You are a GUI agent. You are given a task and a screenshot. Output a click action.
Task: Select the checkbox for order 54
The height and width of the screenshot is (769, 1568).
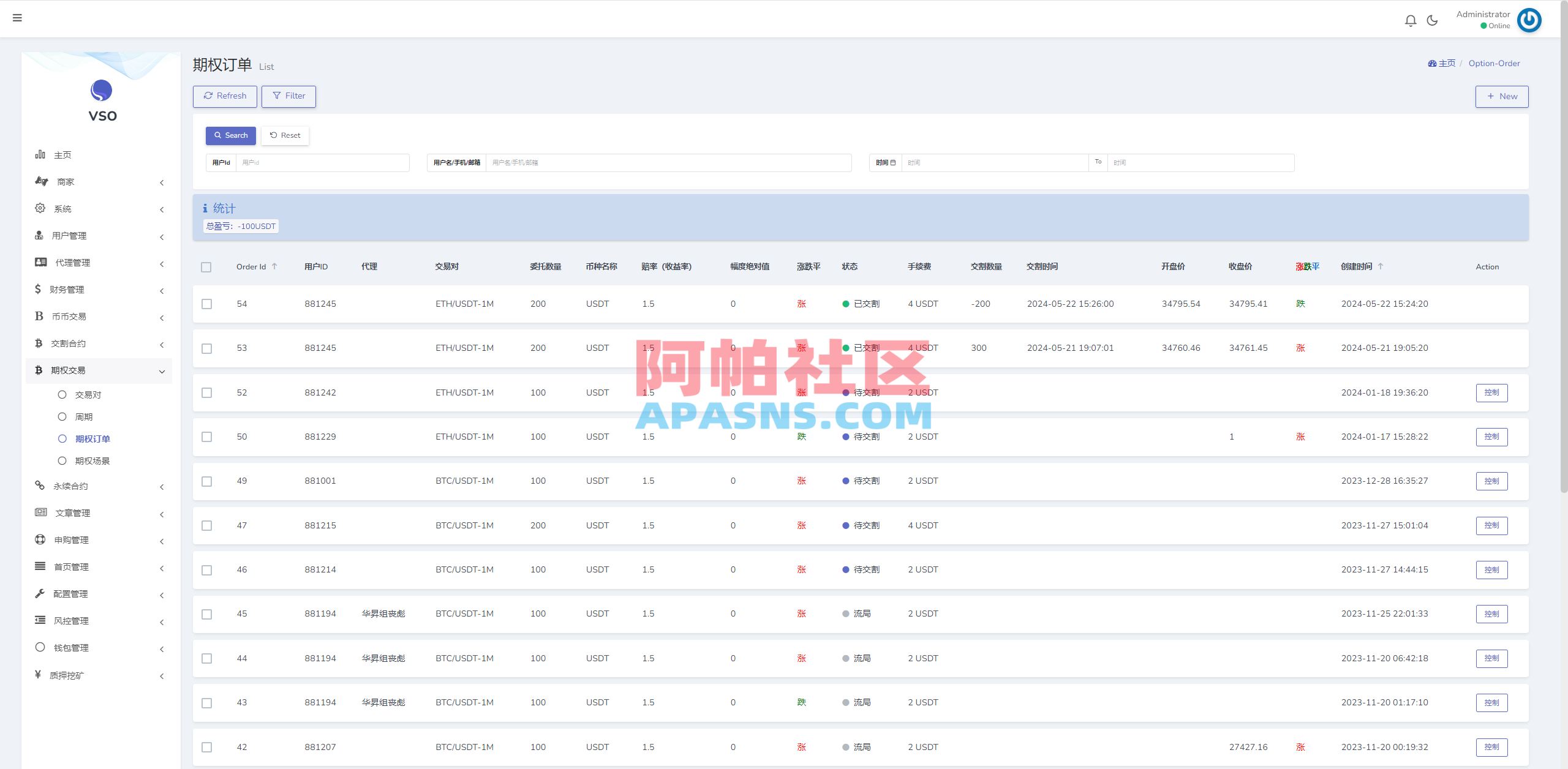click(206, 304)
